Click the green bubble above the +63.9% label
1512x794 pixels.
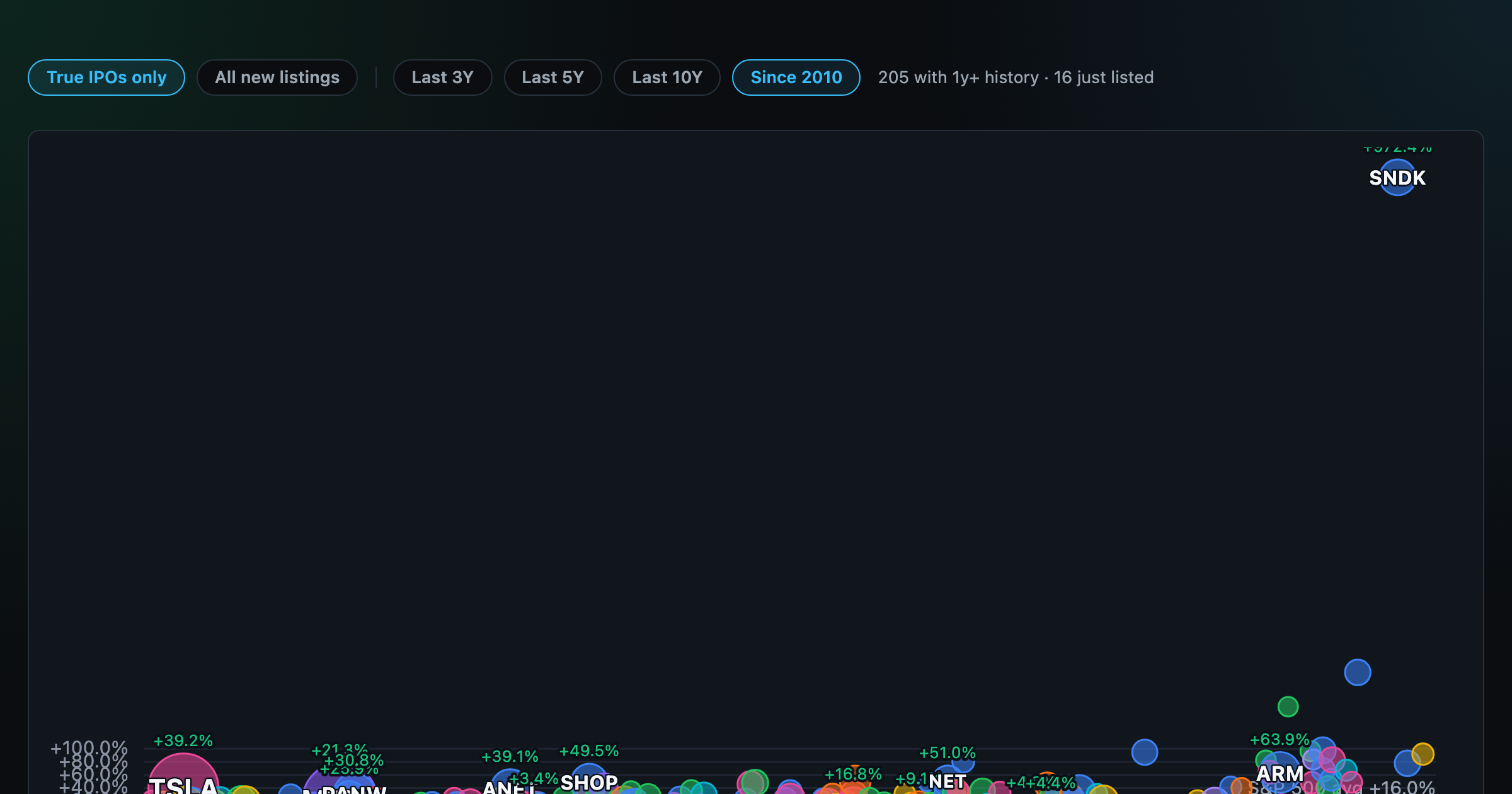[1288, 706]
